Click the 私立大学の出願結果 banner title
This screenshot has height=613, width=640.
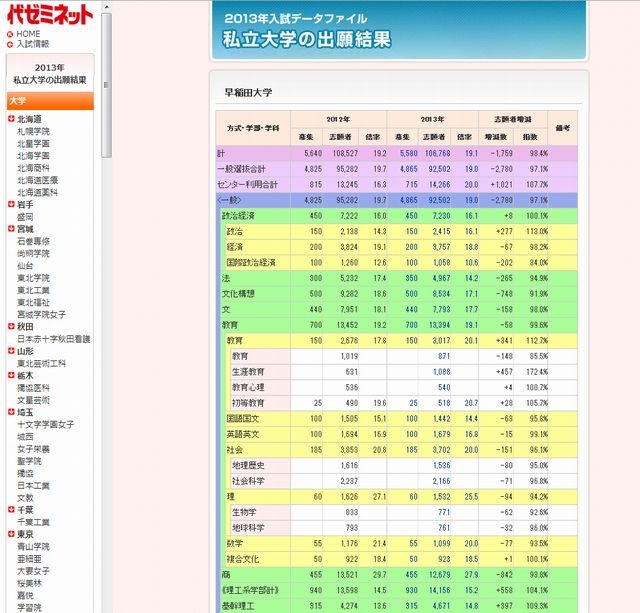[307, 39]
